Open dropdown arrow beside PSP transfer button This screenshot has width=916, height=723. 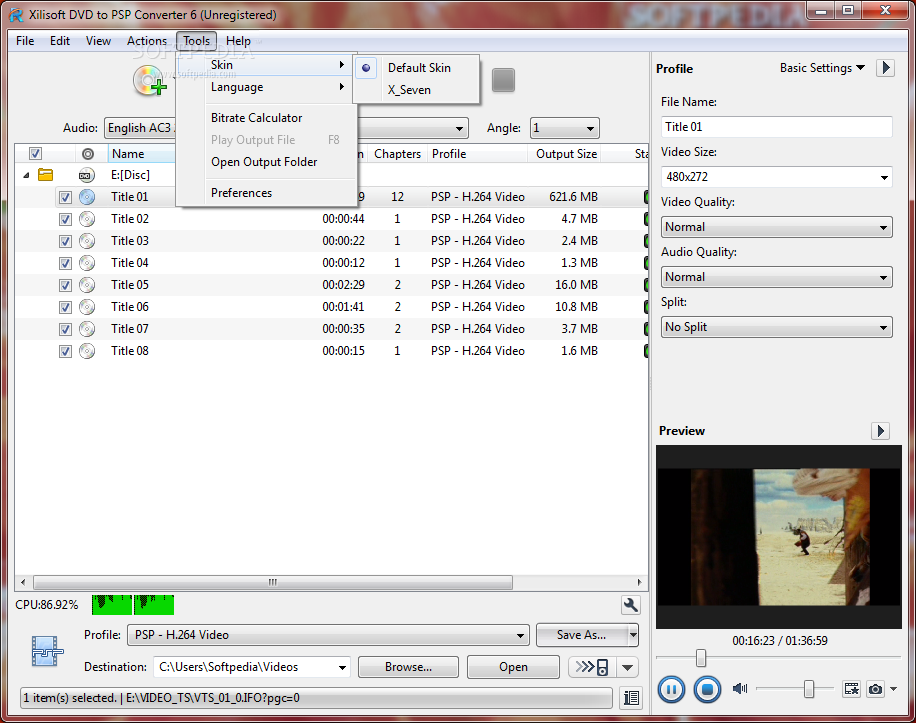[x=627, y=667]
